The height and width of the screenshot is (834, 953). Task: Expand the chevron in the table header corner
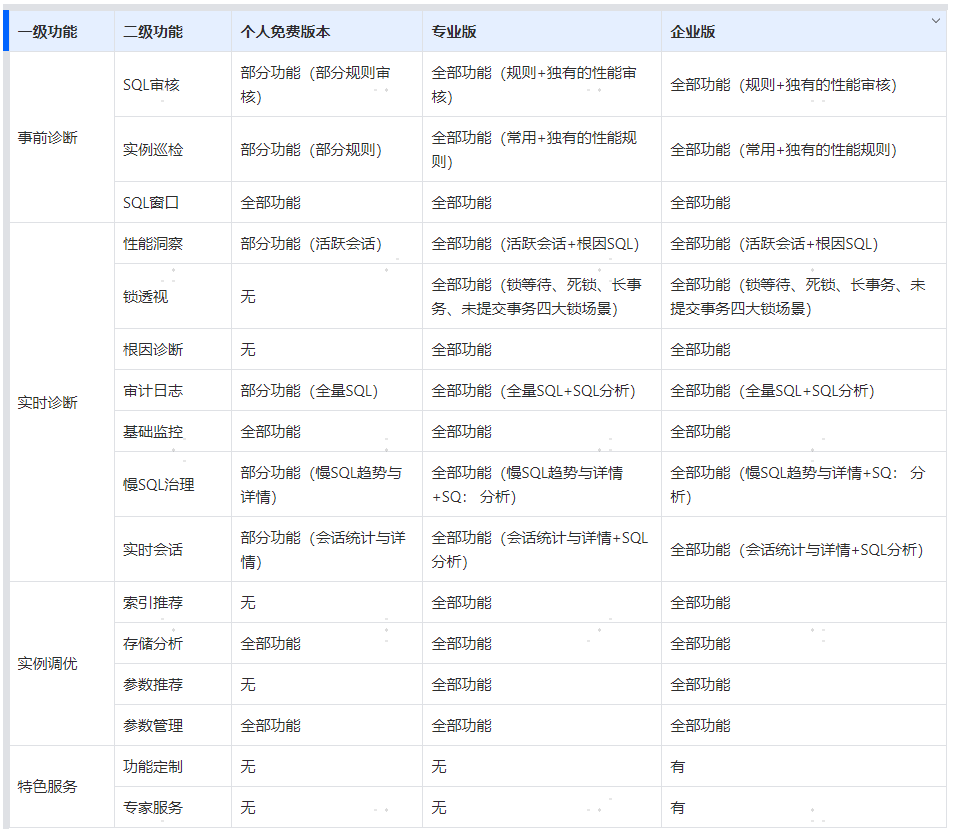[x=935, y=21]
